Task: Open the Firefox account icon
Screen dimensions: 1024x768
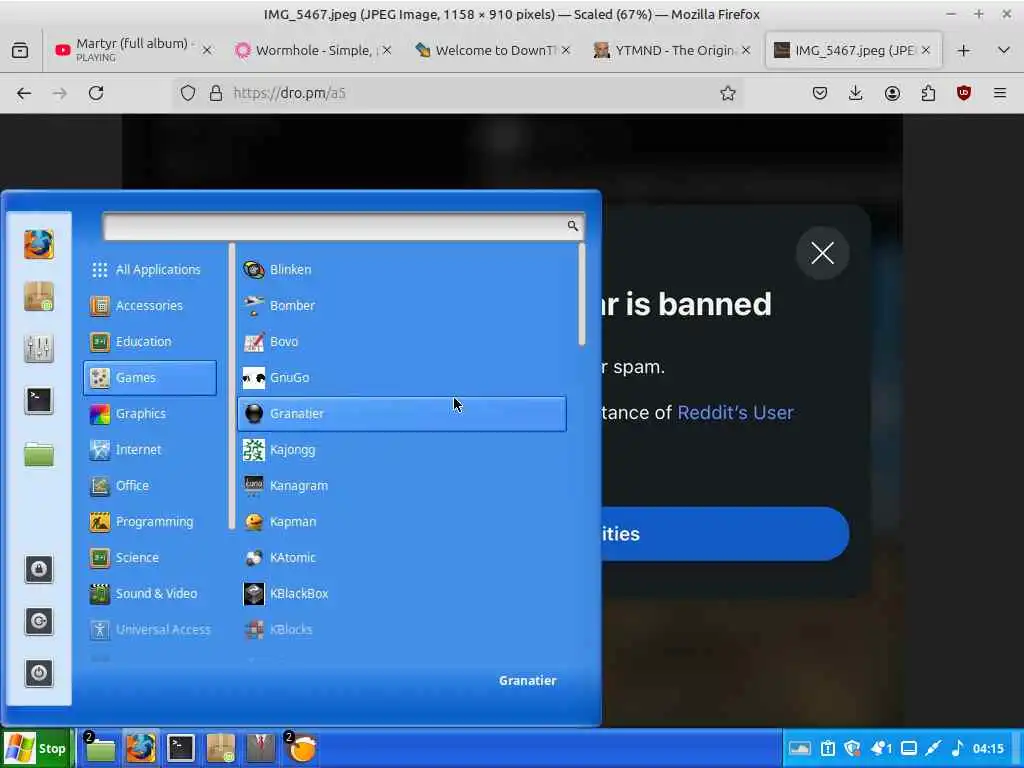Action: coord(892,93)
